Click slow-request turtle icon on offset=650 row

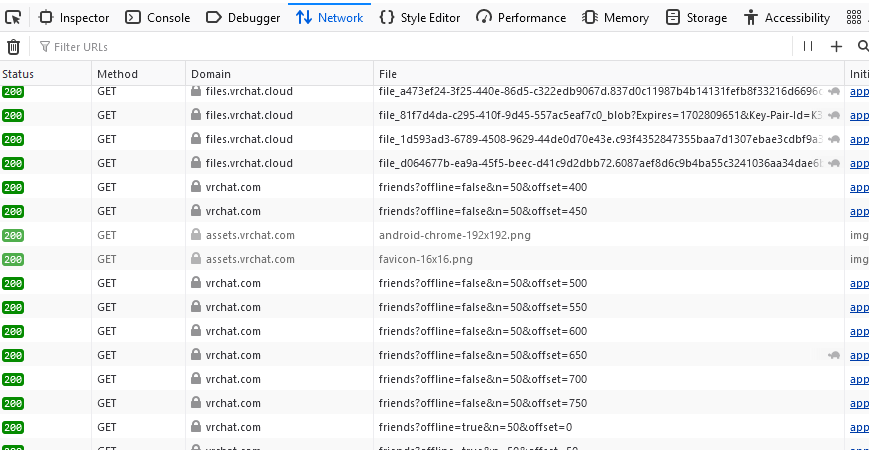tap(834, 355)
